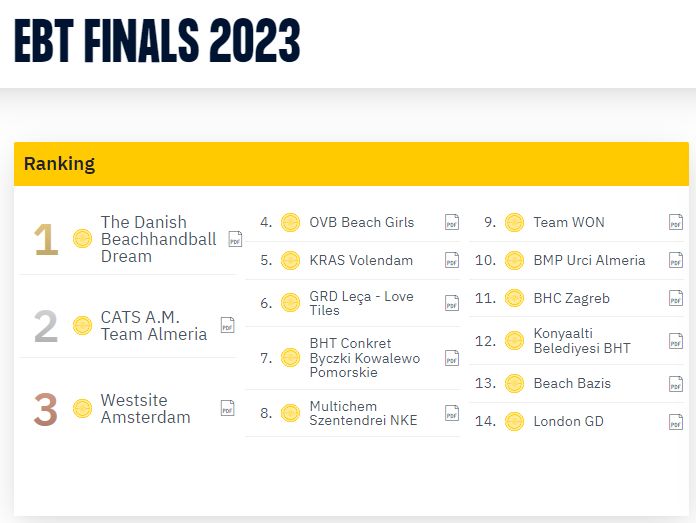Open PDF icon for OVB Beach Girls

(x=452, y=222)
